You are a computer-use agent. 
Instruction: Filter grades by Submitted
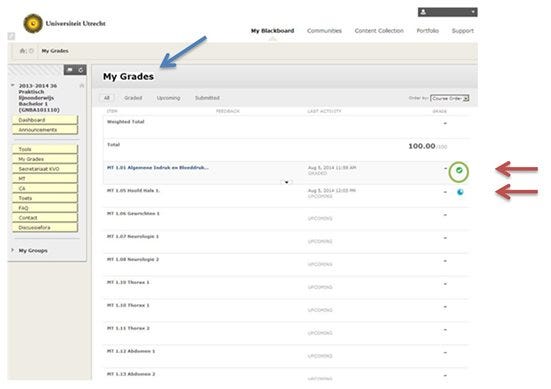[207, 98]
